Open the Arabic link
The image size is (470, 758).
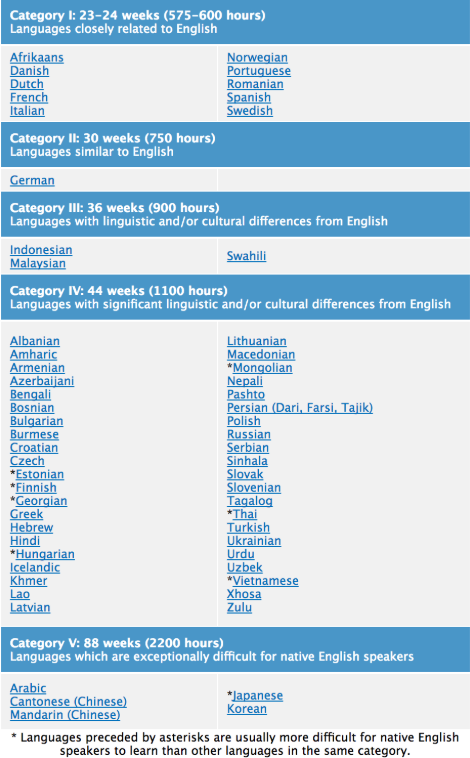pos(28,688)
